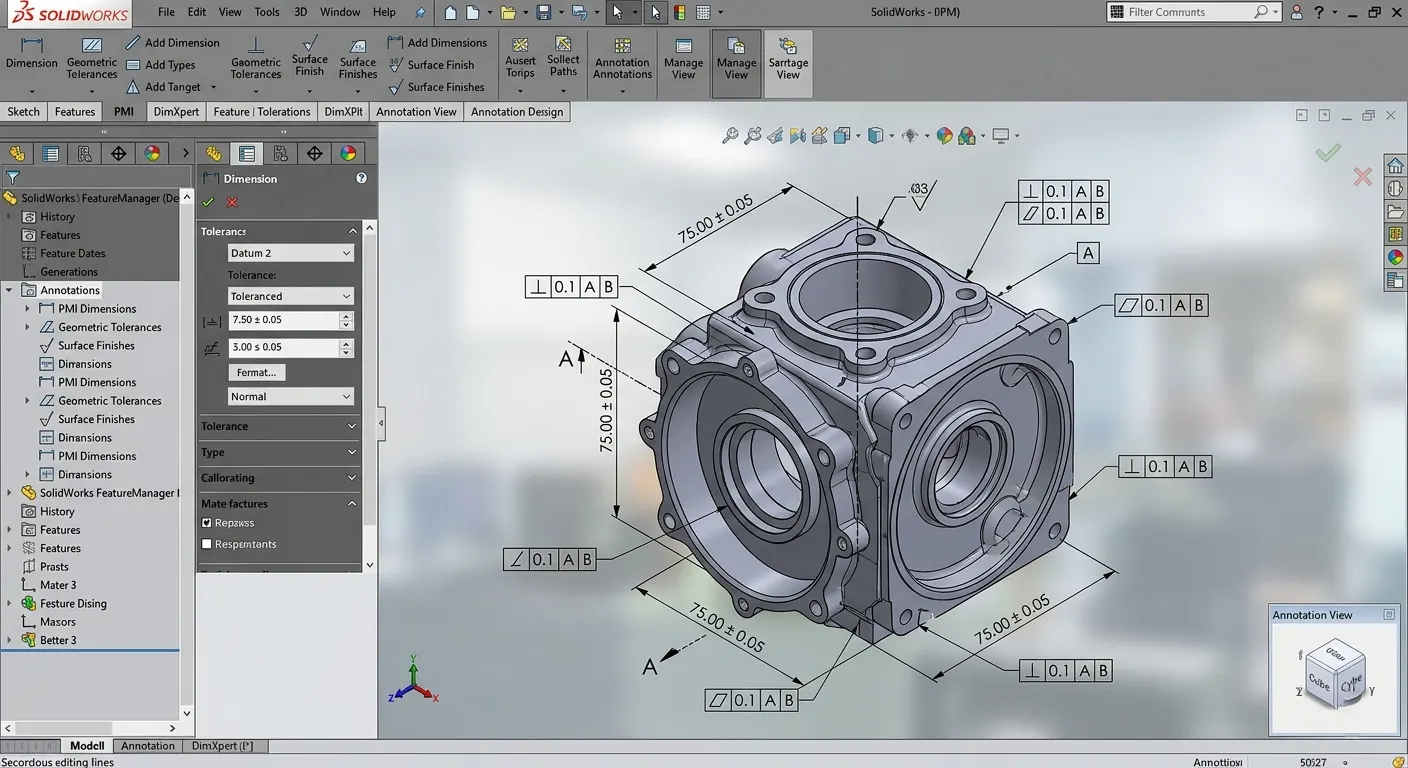Select the crosshair tab in the Dimension panel
This screenshot has width=1408, height=768.
click(x=314, y=153)
